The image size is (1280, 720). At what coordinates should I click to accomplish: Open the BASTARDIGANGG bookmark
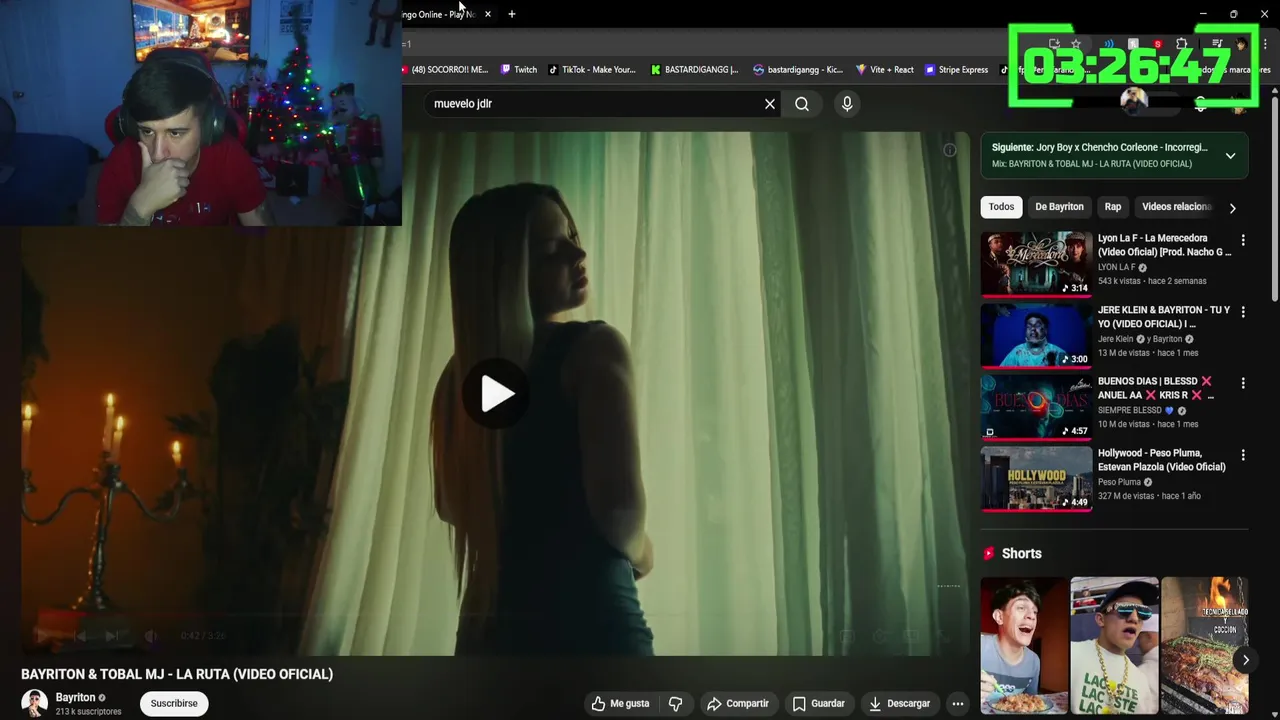694,70
